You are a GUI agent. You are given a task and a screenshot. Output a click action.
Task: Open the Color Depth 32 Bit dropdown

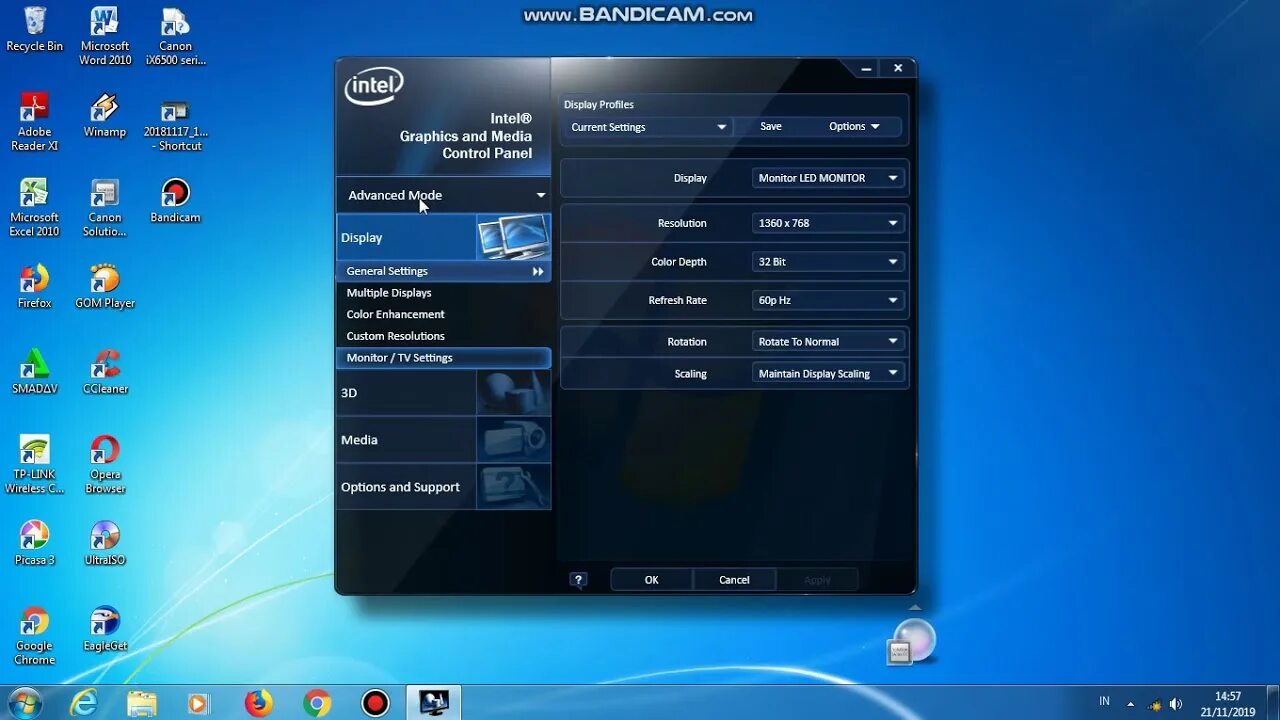coord(828,262)
